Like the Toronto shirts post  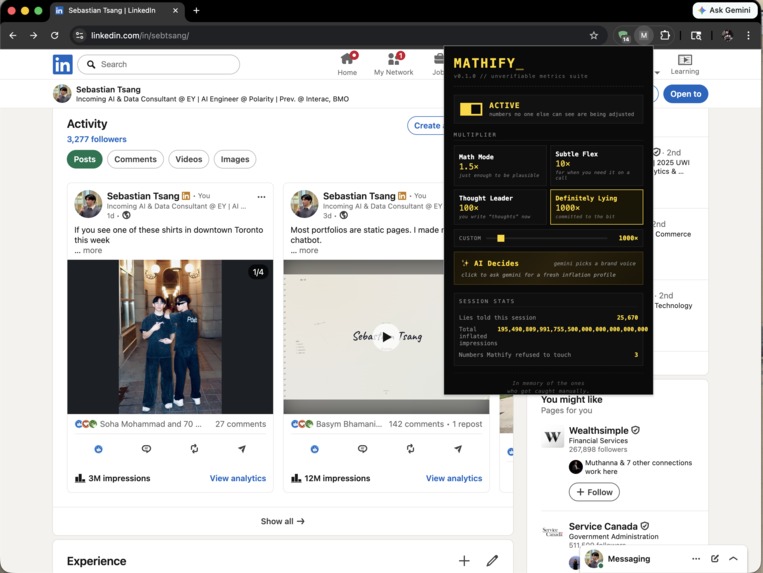point(98,449)
